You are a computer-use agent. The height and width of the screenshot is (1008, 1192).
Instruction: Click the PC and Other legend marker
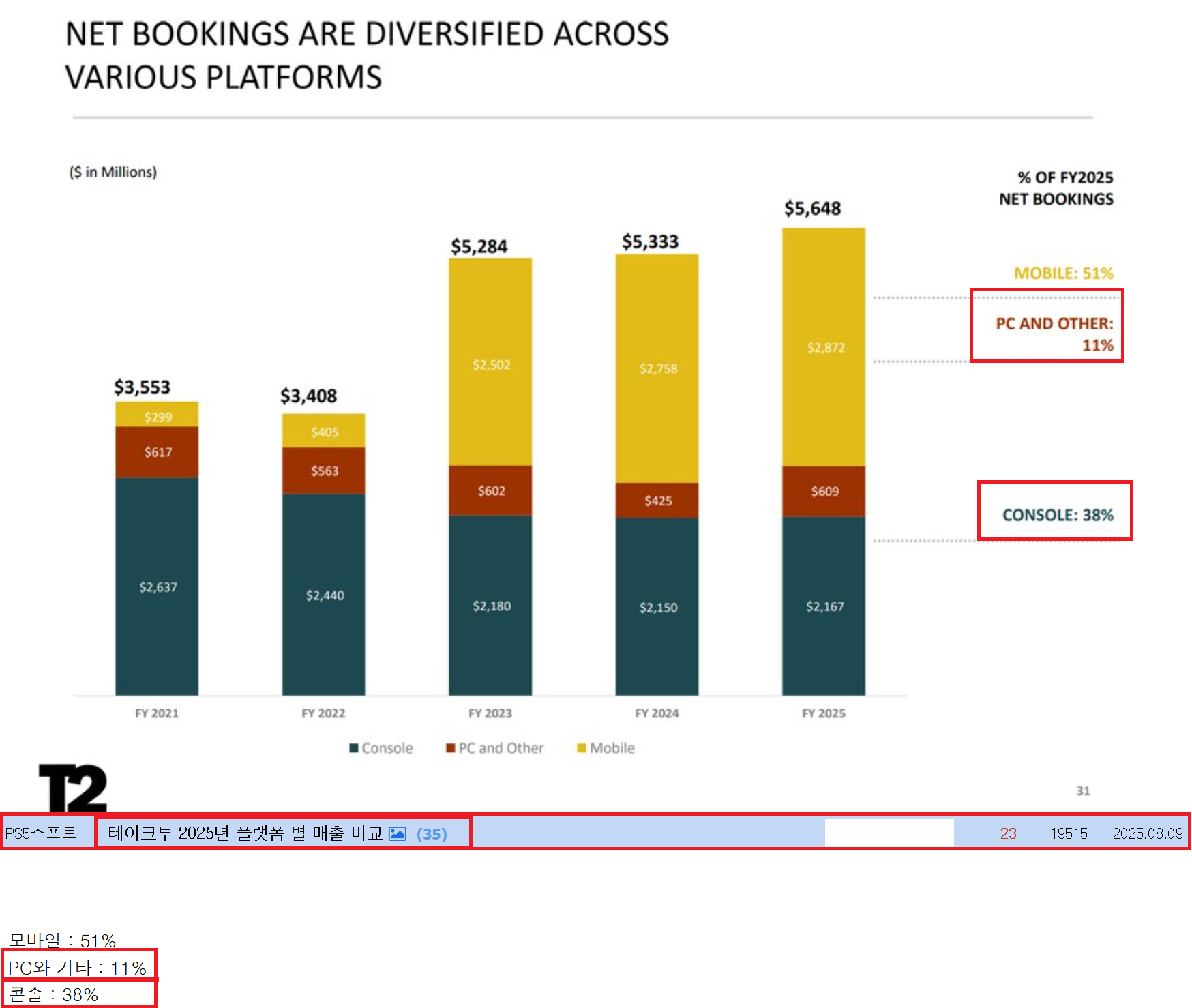(x=450, y=748)
